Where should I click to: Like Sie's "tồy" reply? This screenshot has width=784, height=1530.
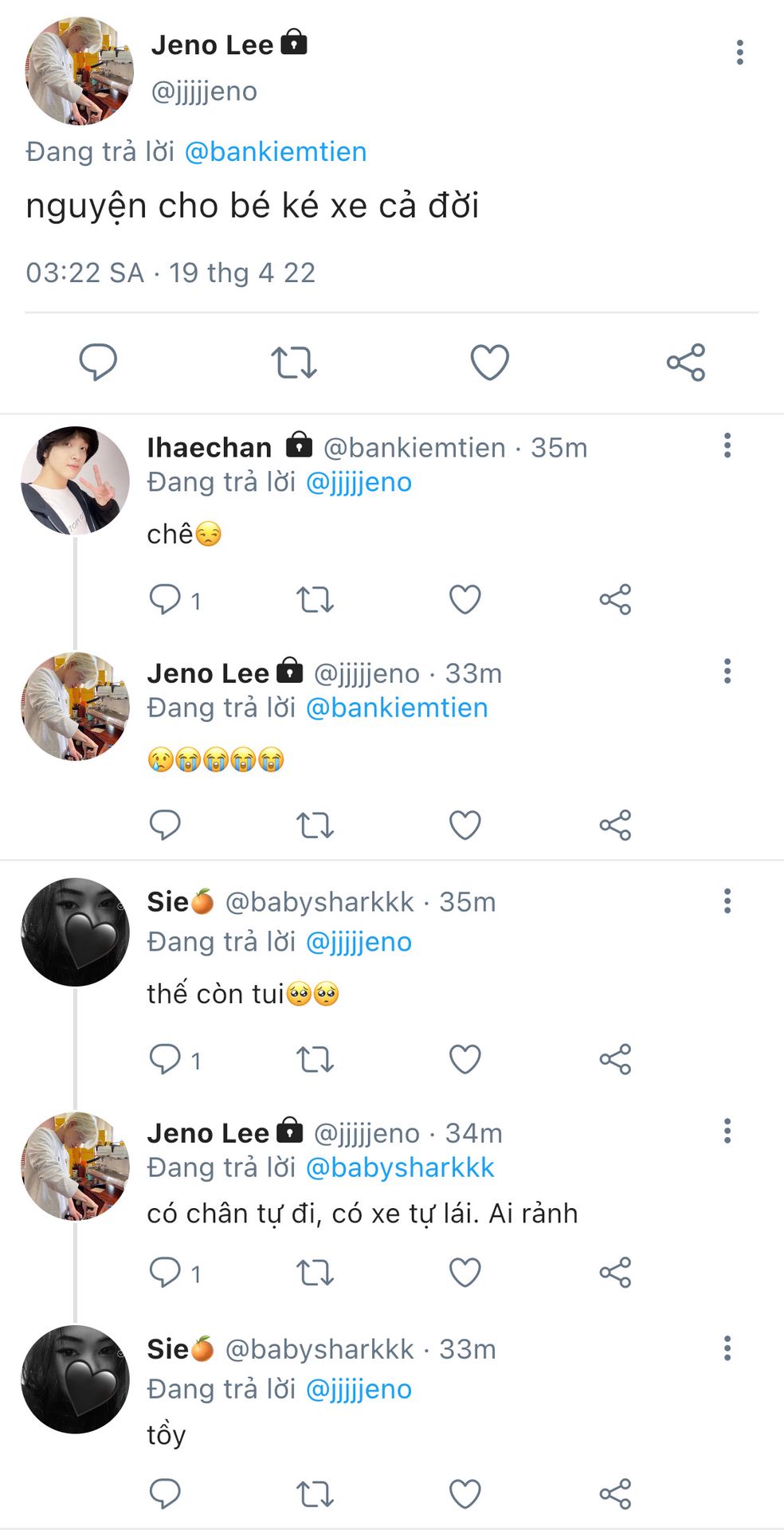(x=465, y=1494)
